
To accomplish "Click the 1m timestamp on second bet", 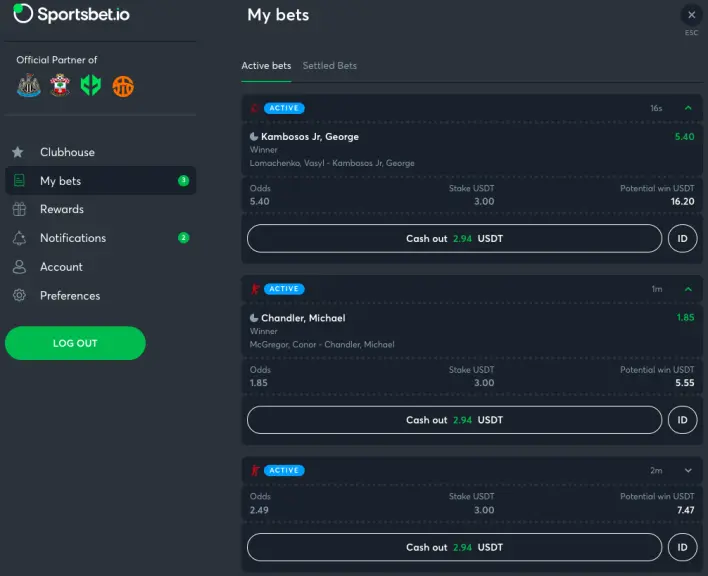I will click(x=657, y=289).
